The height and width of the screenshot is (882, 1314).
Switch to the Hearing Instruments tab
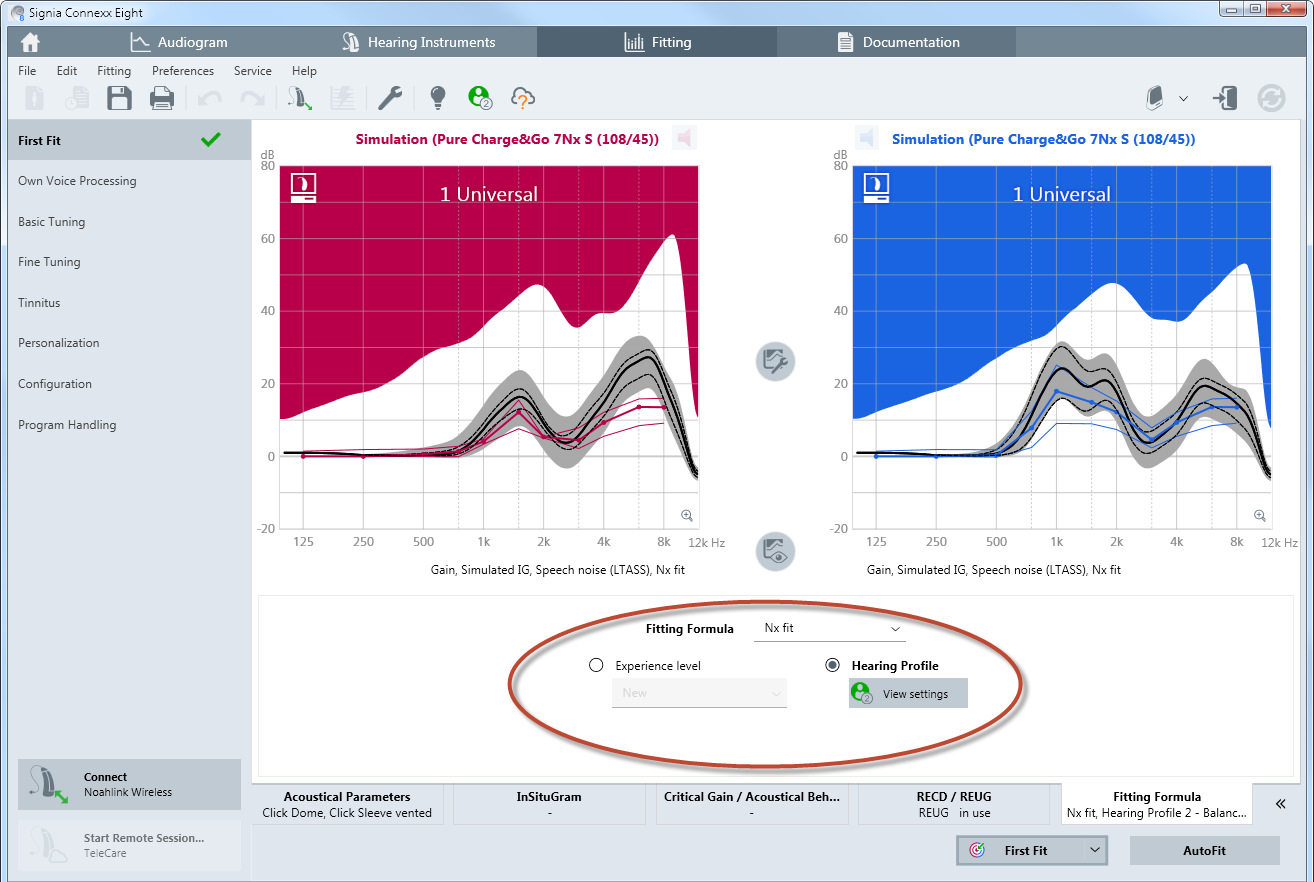(417, 42)
